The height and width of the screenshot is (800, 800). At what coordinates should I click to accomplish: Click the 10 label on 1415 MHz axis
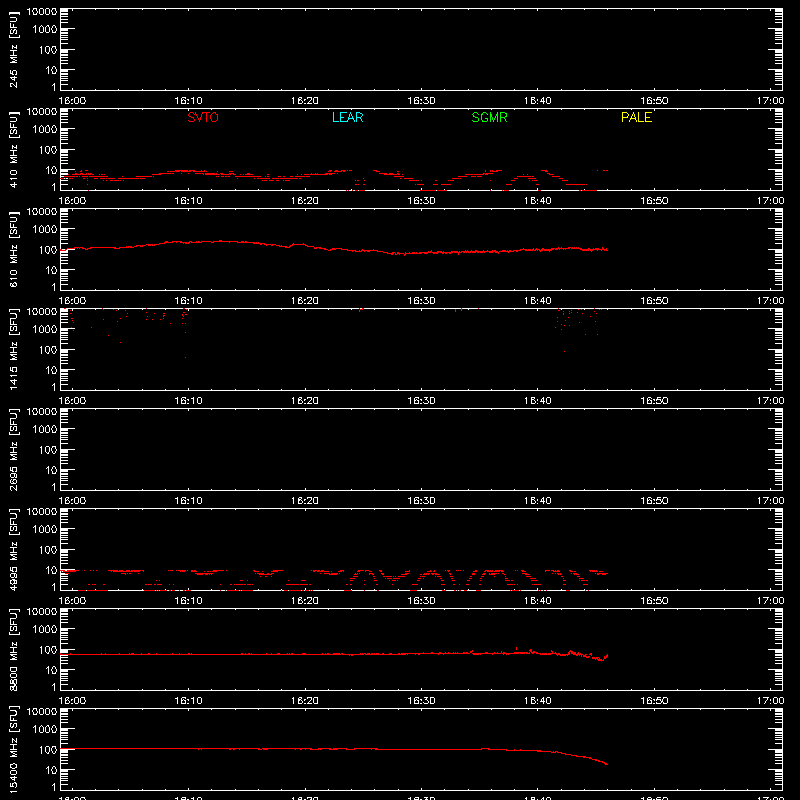51,370
